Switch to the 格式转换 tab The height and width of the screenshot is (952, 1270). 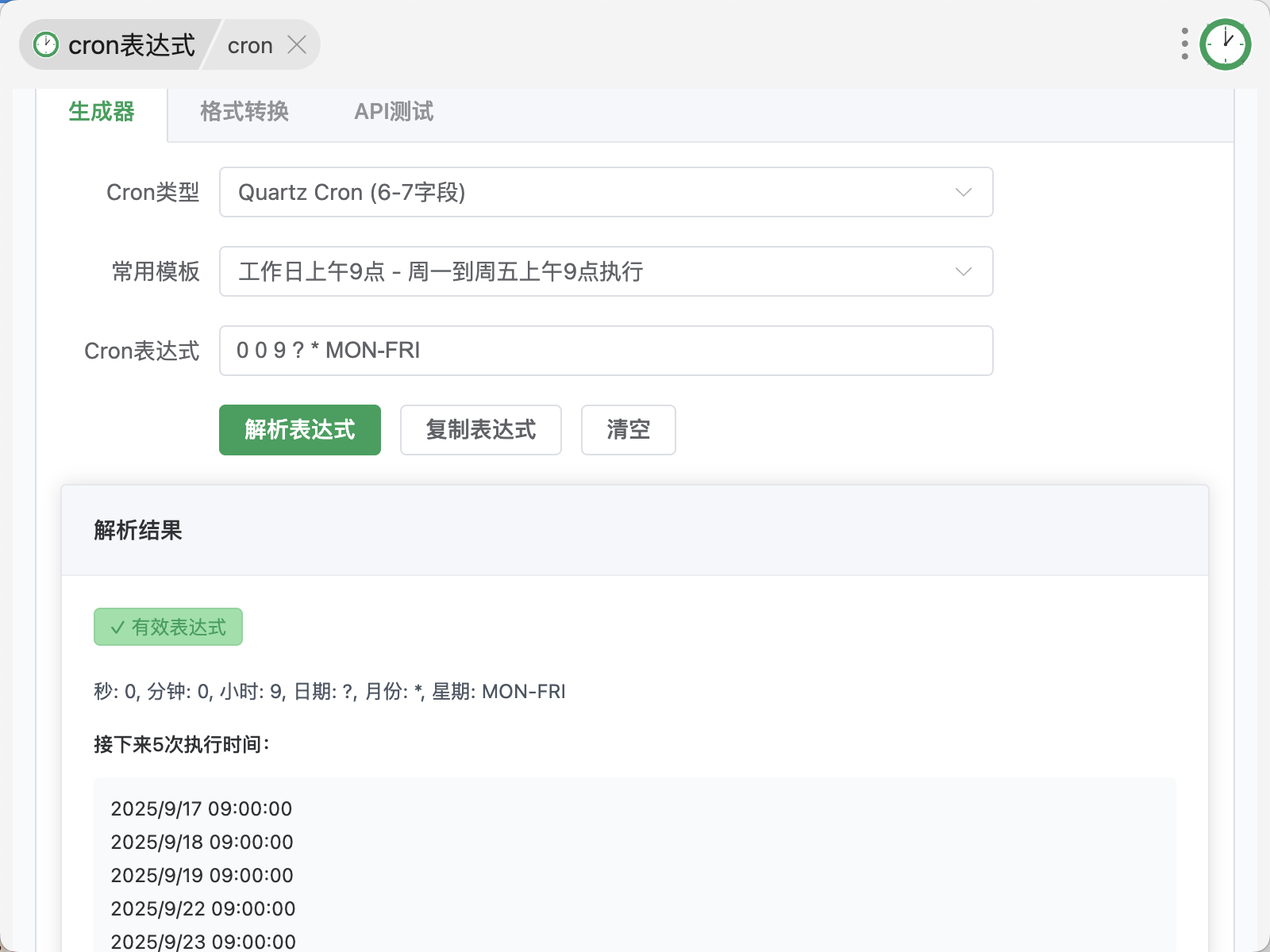pos(244,112)
